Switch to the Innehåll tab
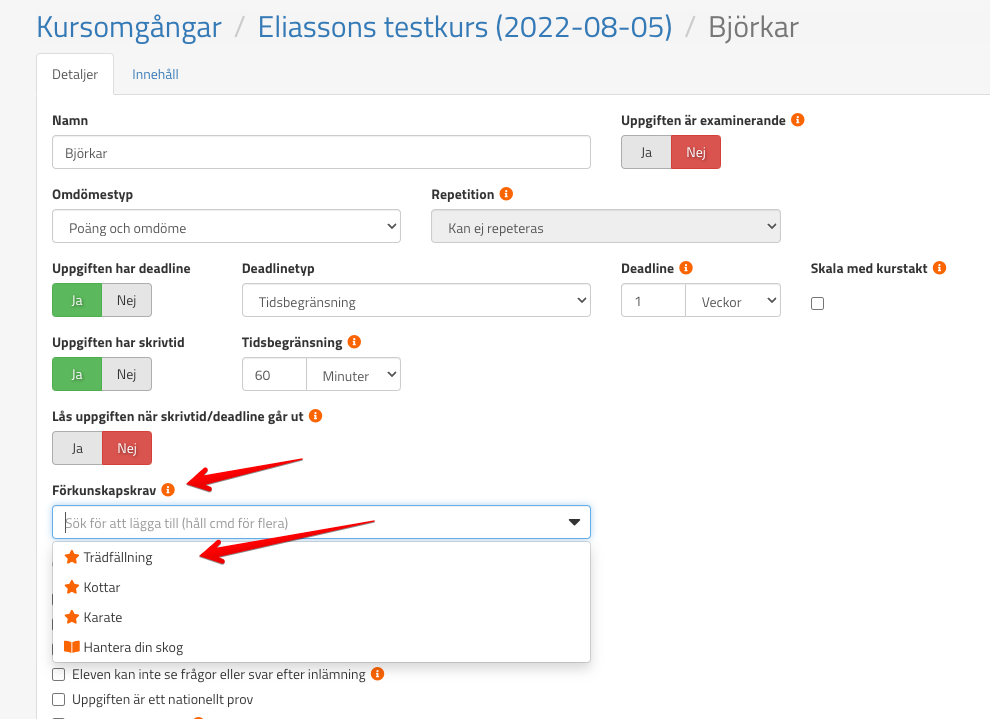 tap(155, 74)
